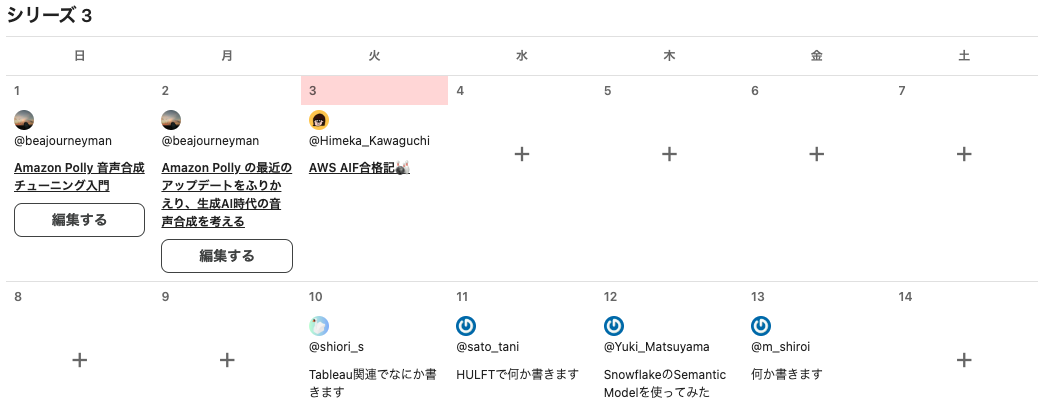Click the plus icon on day 4
This screenshot has height=411, width=1050.
click(522, 154)
